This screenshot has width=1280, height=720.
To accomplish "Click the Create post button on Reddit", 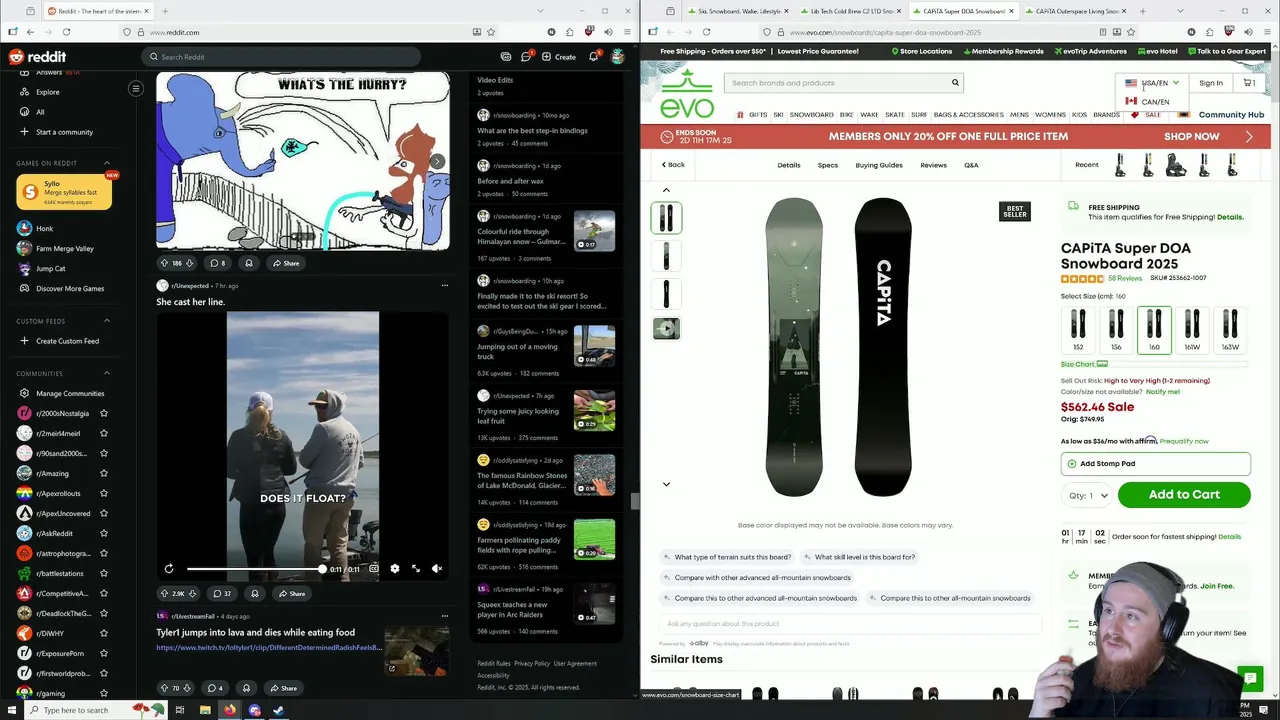I will point(559,57).
